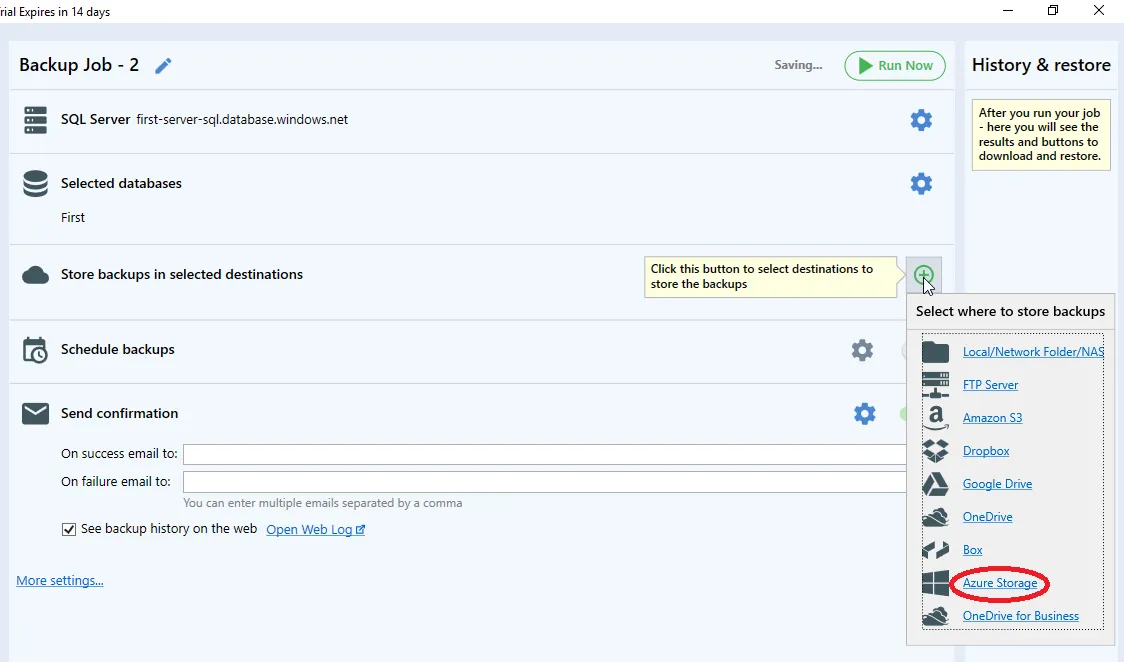Choose Local/Network Folder/NAS destination

[x=1033, y=352]
